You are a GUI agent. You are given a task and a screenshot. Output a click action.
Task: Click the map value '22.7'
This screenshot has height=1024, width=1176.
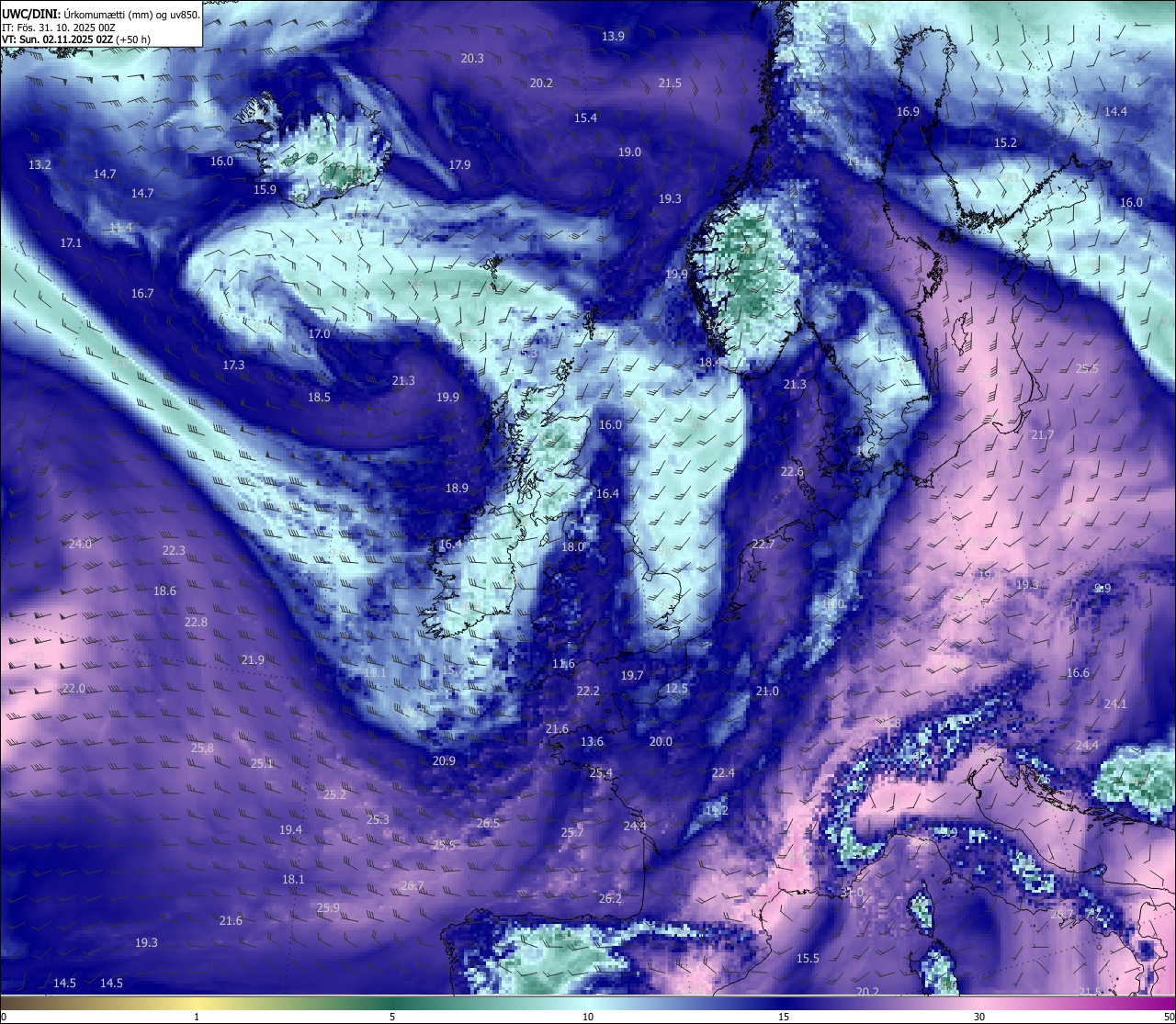(763, 544)
